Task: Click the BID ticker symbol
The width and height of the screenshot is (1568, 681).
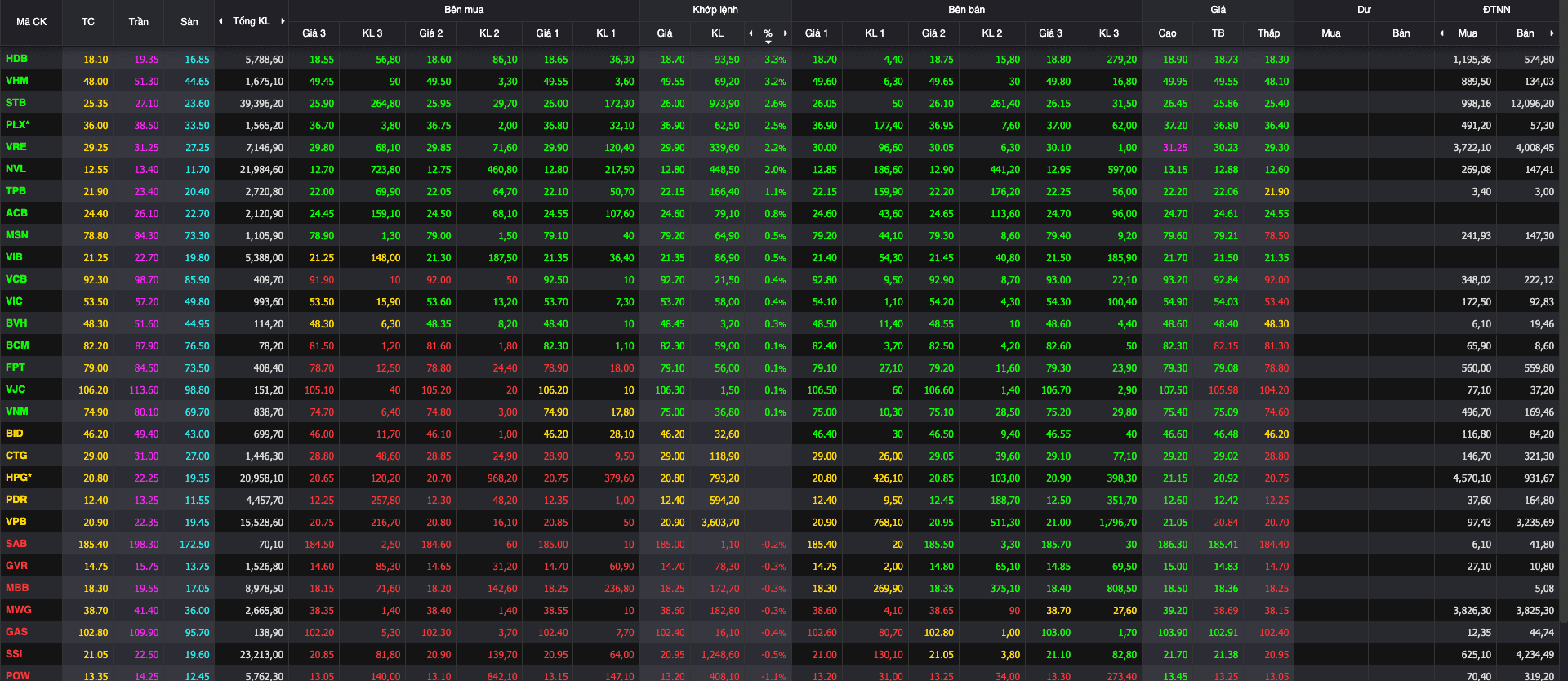Action: tap(14, 434)
